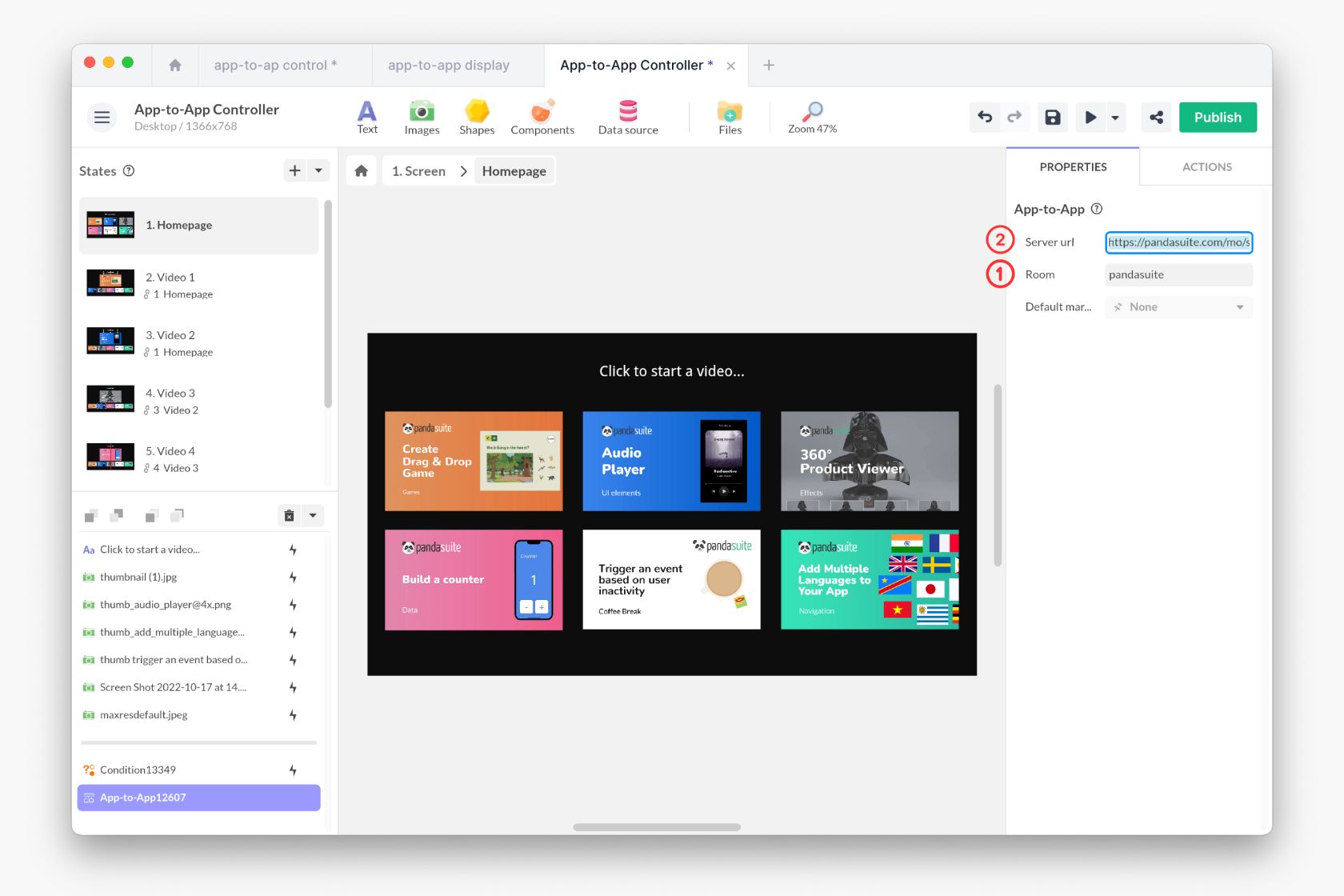
Task: Open the Default marker dropdown
Action: coord(1178,306)
